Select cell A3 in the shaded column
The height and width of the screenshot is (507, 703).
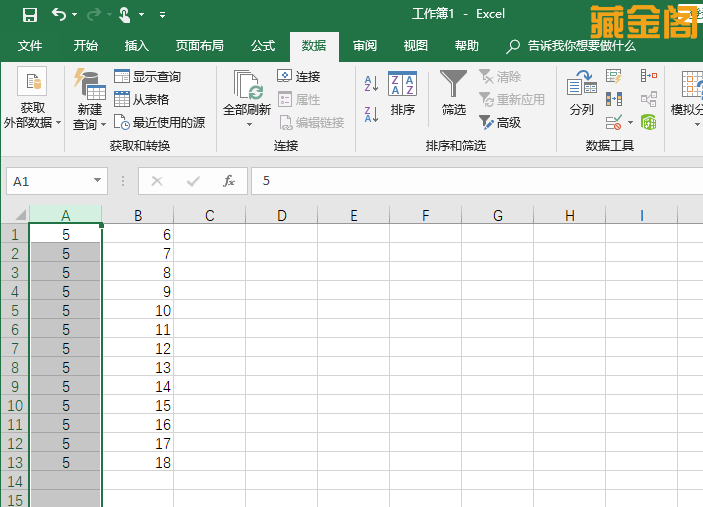point(65,273)
